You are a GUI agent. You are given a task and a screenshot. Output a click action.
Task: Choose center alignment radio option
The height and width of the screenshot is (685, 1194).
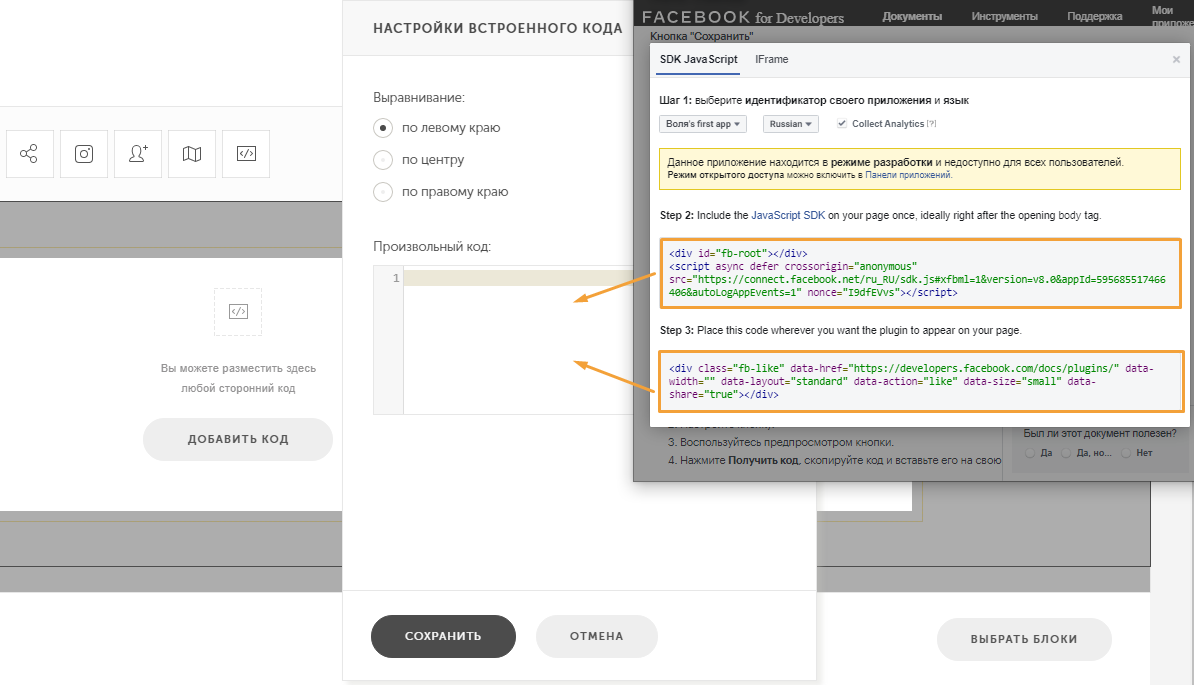coord(383,160)
